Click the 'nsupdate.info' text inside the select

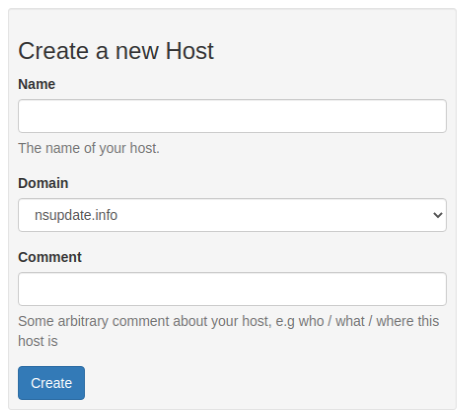click(x=76, y=215)
